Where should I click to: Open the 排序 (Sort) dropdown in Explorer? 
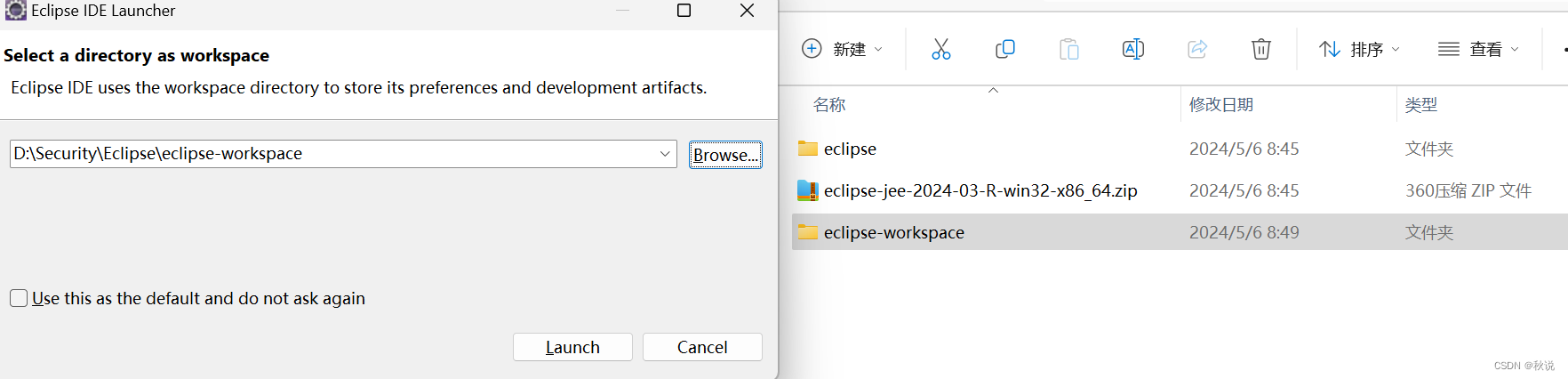click(x=1359, y=49)
